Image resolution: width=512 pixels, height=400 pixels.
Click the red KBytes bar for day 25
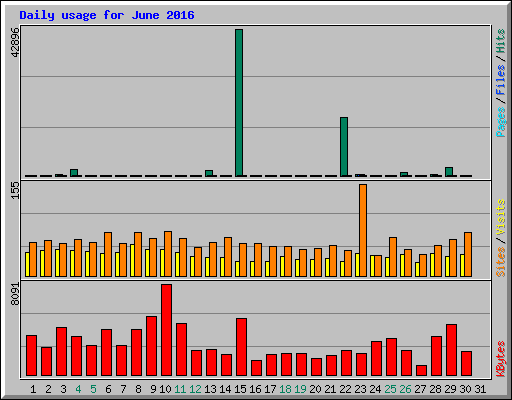(x=392, y=357)
